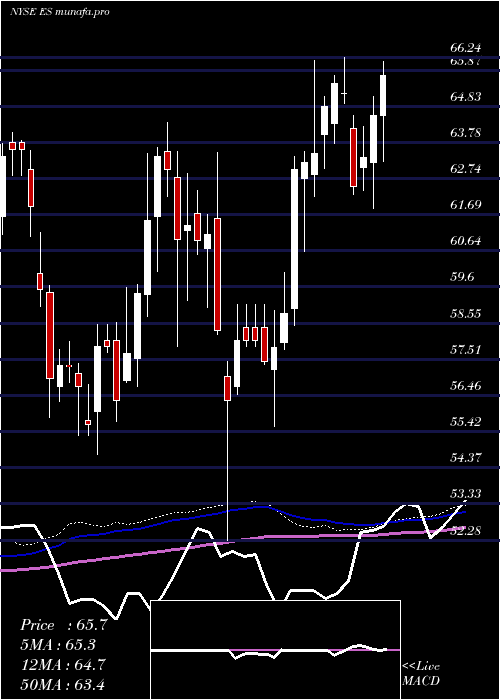
Task: Click the 66.24 price axis label
Action: (x=466, y=48)
